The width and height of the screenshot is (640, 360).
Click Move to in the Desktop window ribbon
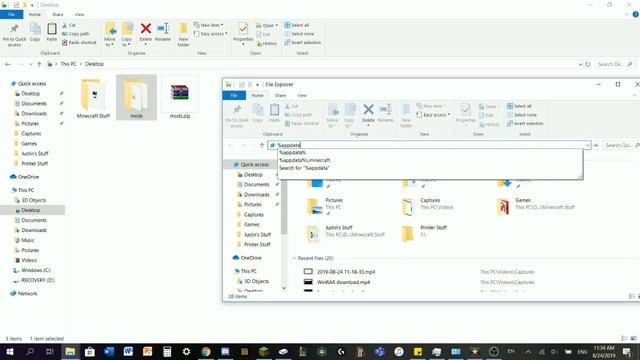(110, 35)
